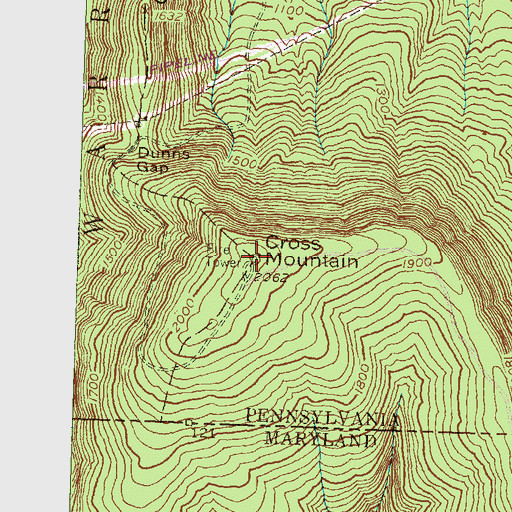Viewport: 512px width, 512px height.
Task: Click the 2062 summit elevation number
Action: (x=270, y=277)
